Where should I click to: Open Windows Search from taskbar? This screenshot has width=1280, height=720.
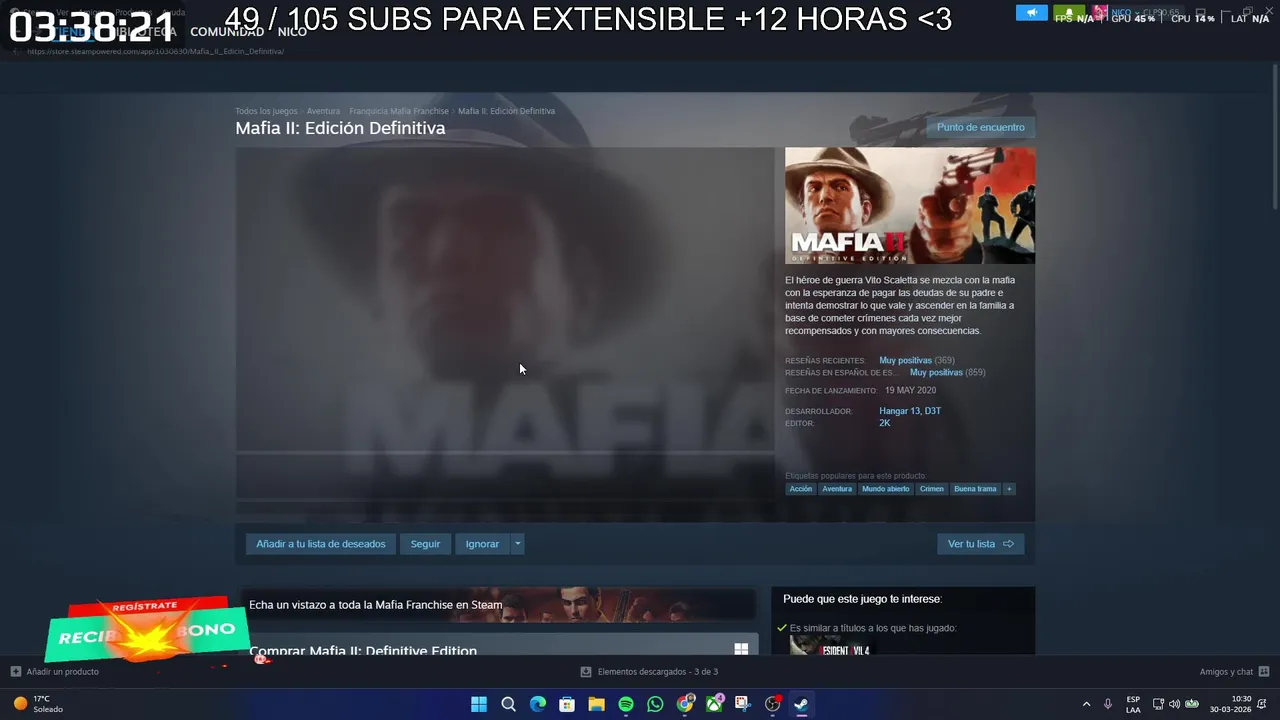pos(508,704)
